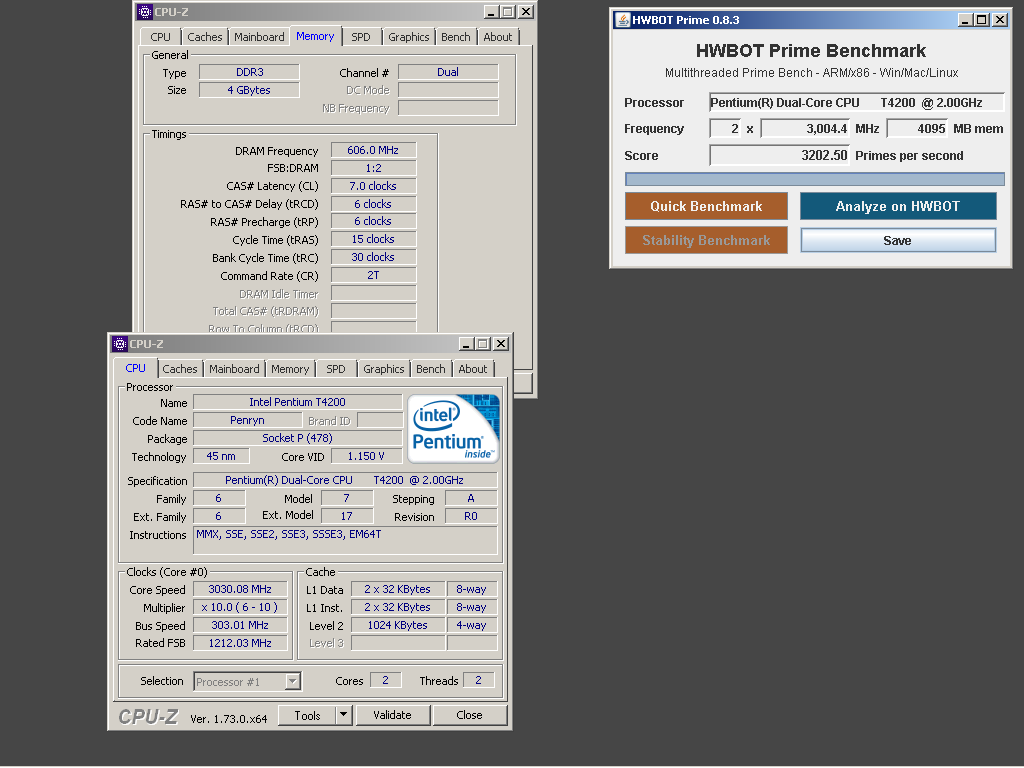Click the HWBOT Processor name field

pos(856,103)
